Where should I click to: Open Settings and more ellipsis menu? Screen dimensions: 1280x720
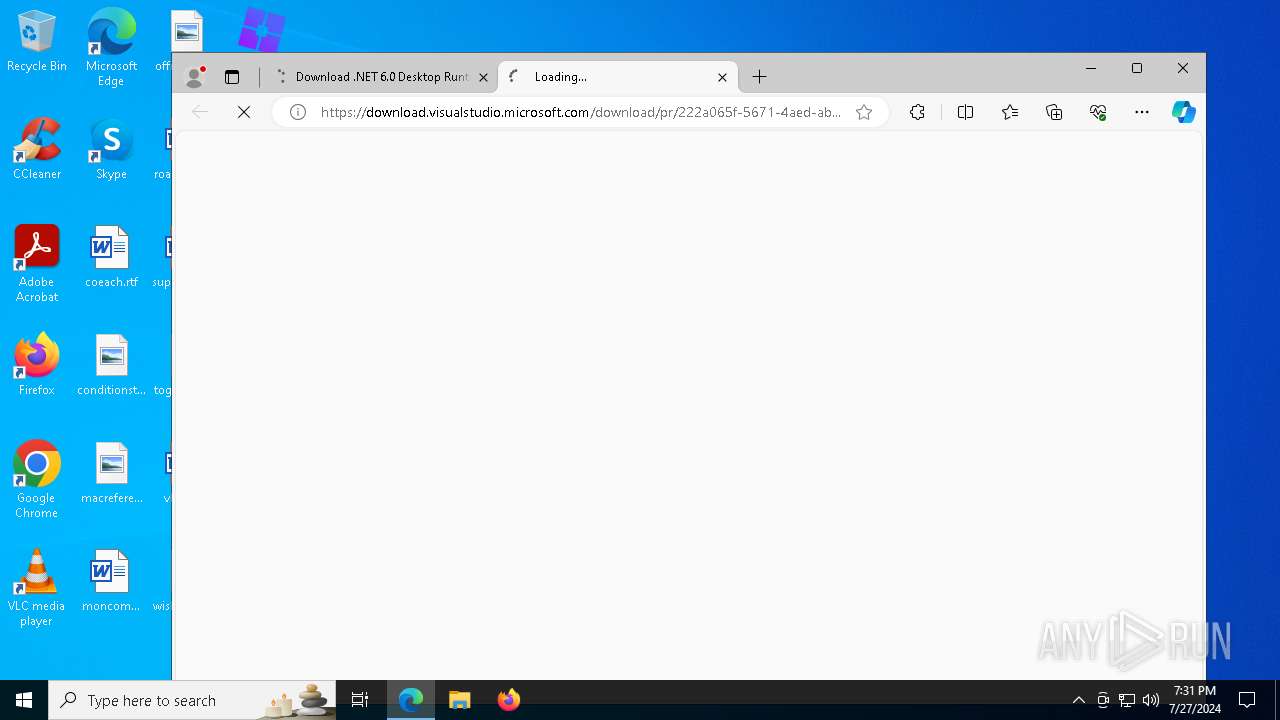tap(1142, 112)
